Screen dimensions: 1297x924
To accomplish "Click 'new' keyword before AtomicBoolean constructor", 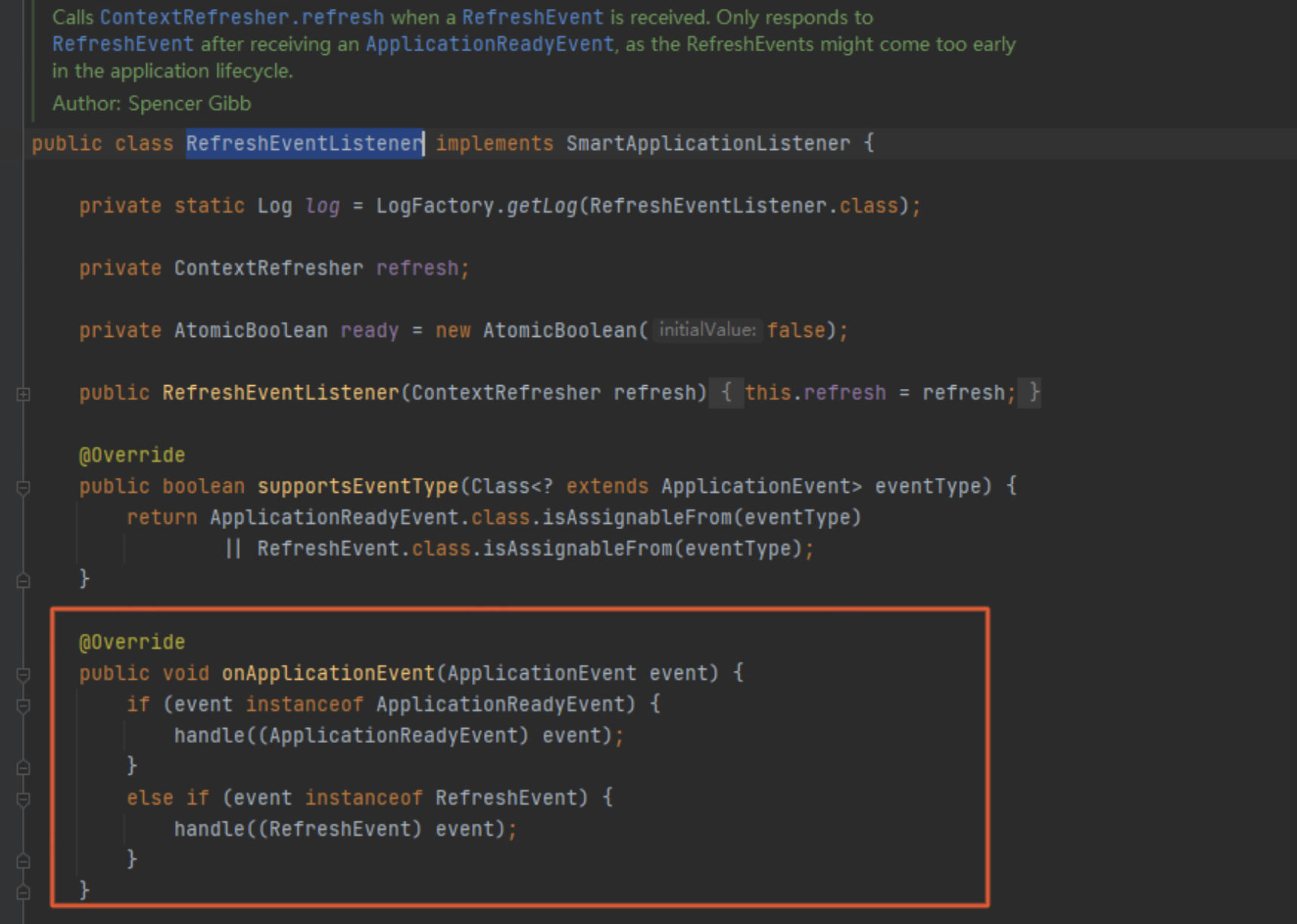I will click(x=452, y=331).
